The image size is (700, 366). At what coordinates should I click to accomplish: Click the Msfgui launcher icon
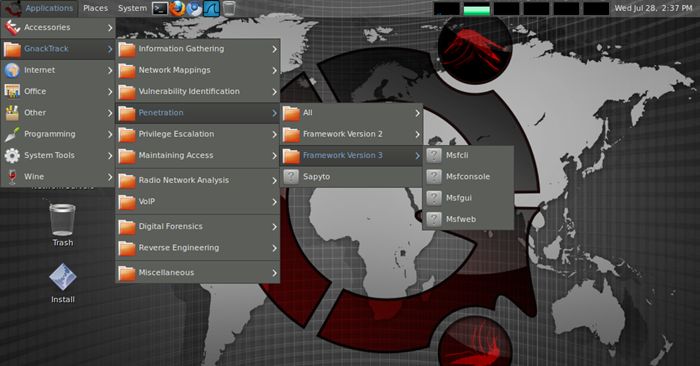click(x=433, y=198)
